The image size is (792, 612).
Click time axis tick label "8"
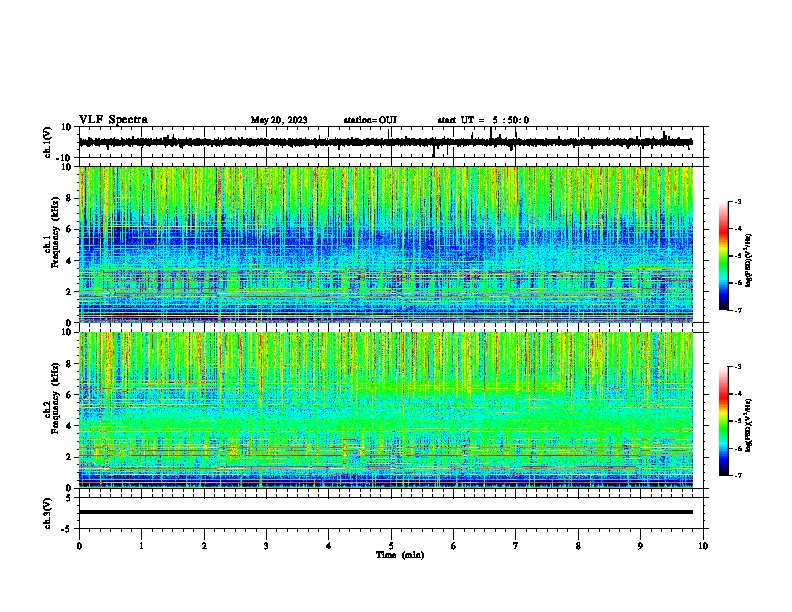pyautogui.click(x=578, y=546)
